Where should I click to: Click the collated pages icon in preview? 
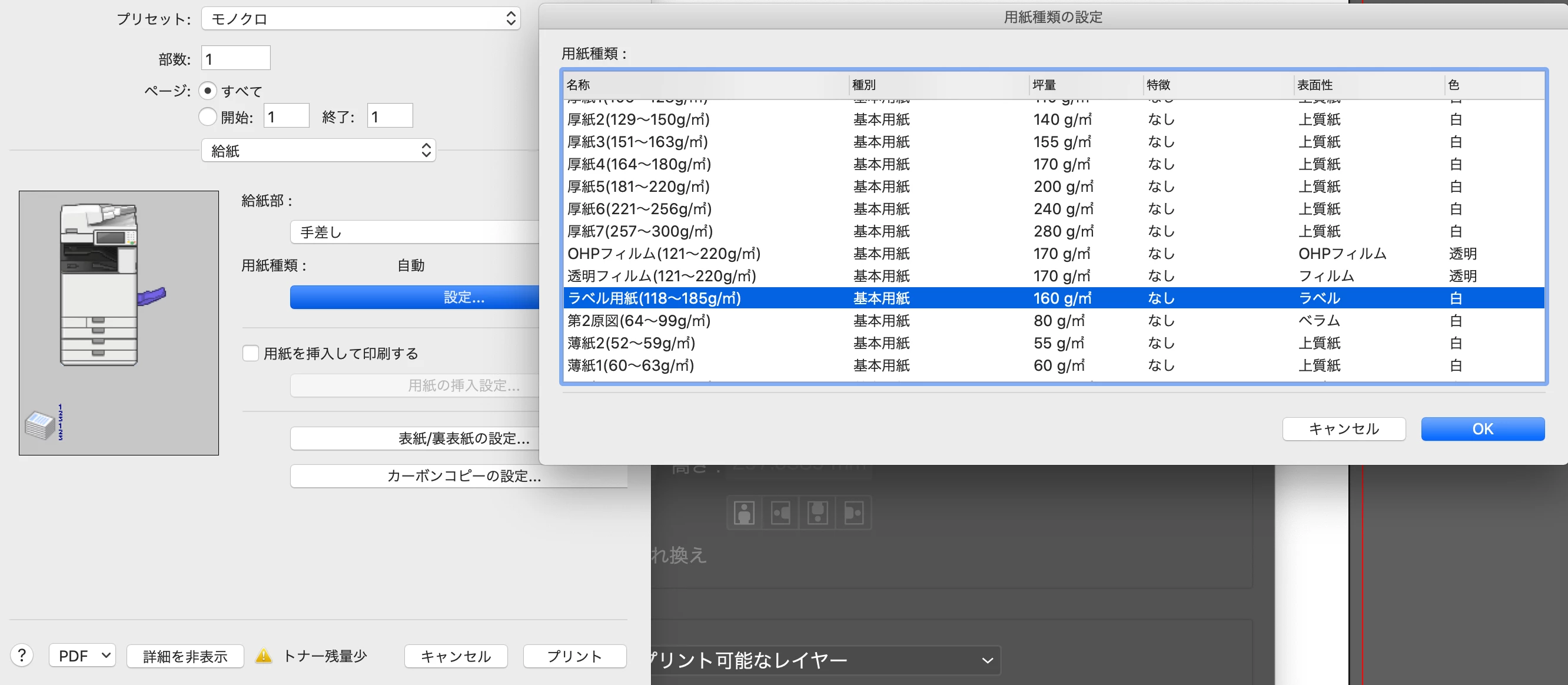point(44,423)
